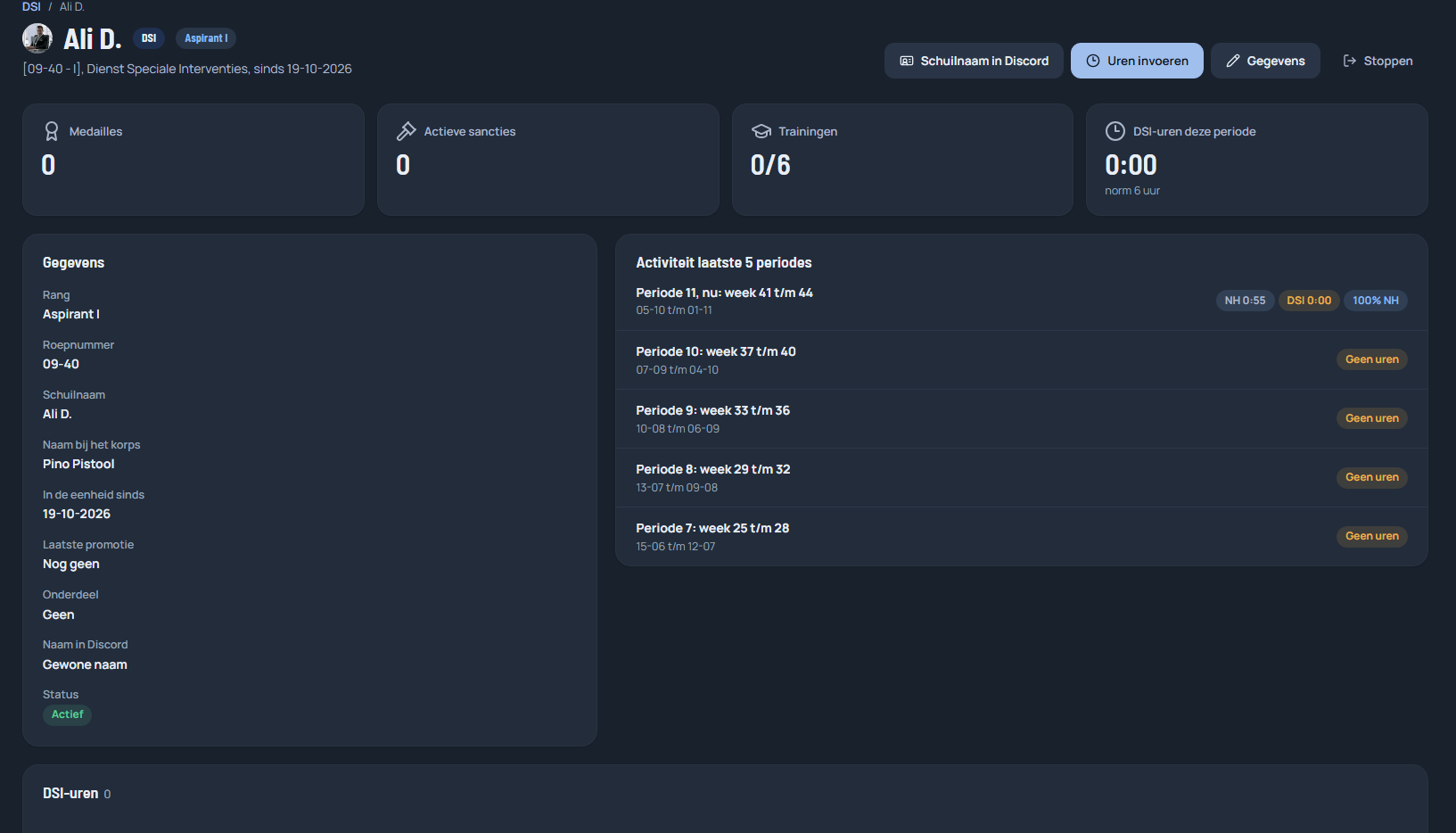The image size is (1456, 833).
Task: Click the Actieve sancties gavel icon
Action: (x=407, y=131)
